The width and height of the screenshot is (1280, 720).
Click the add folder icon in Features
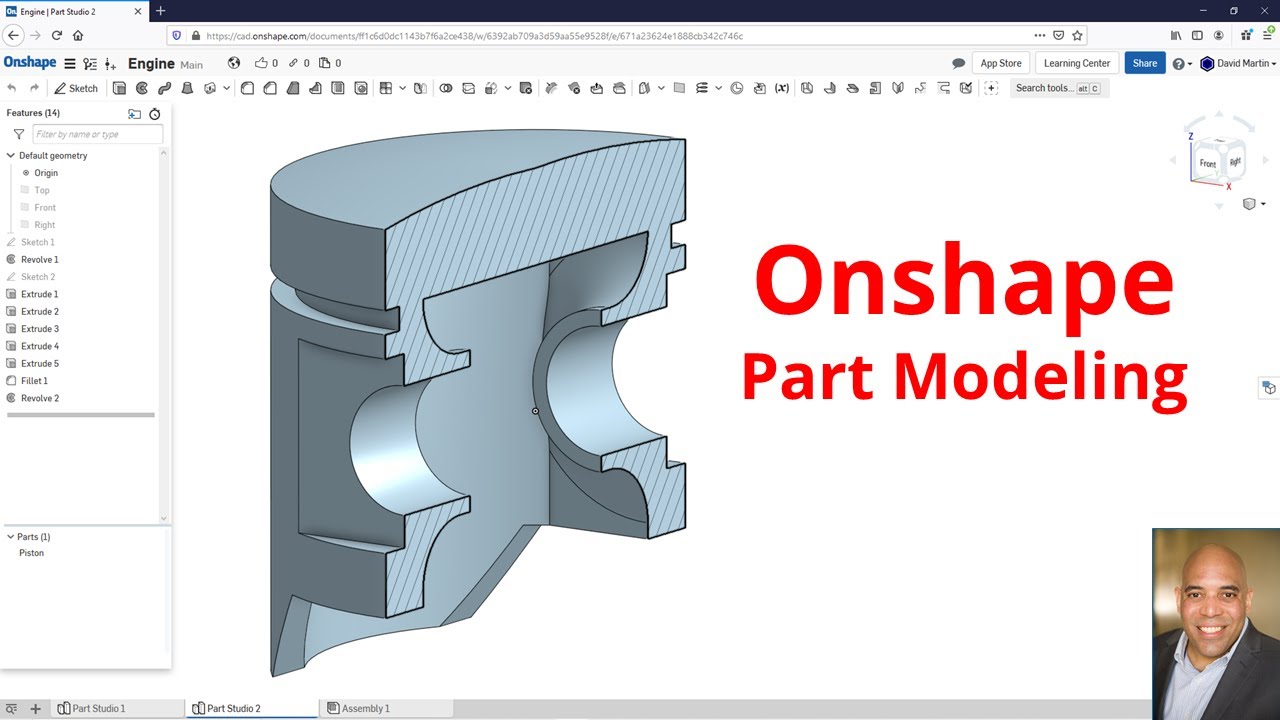tap(135, 114)
